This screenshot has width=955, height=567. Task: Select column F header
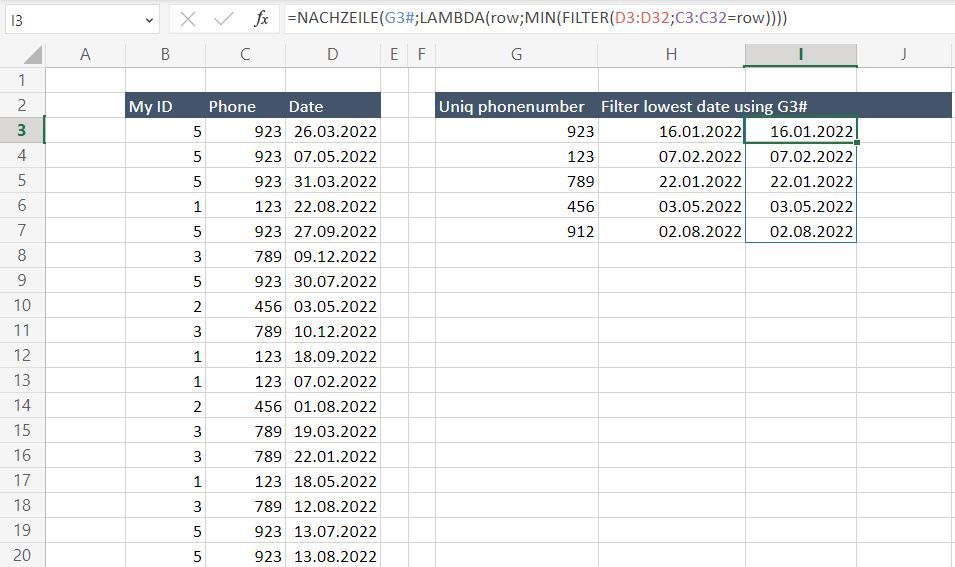point(421,55)
